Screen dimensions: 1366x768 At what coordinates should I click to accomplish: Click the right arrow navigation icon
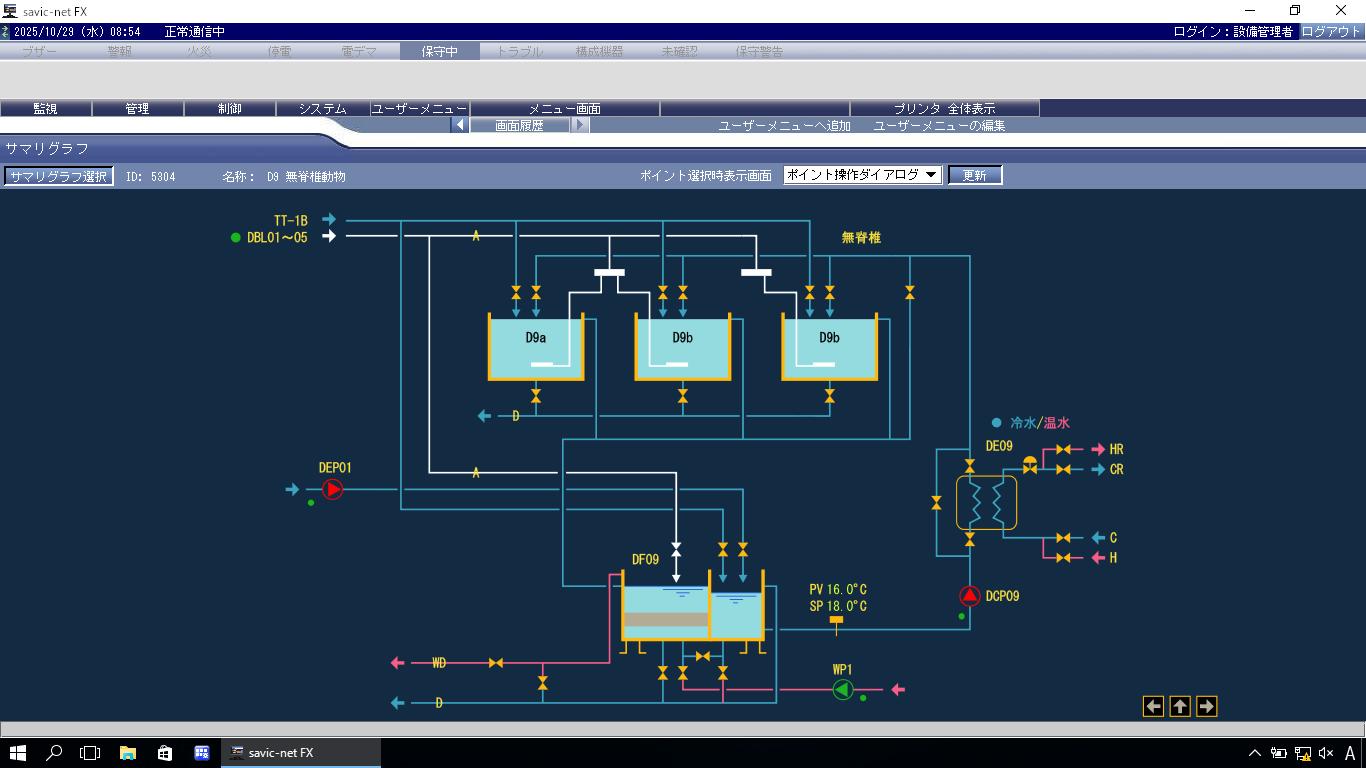(1206, 707)
